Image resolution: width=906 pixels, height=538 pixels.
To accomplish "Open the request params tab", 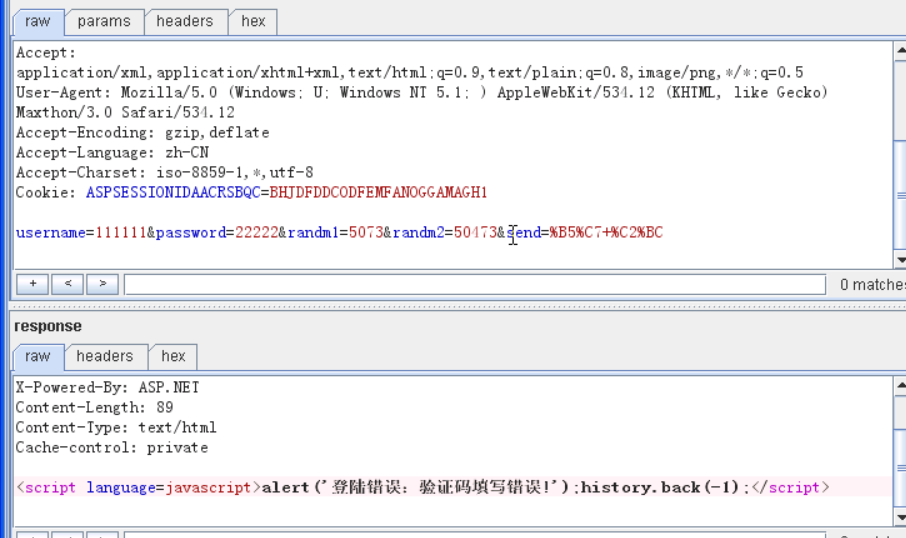I will pyautogui.click(x=104, y=22).
